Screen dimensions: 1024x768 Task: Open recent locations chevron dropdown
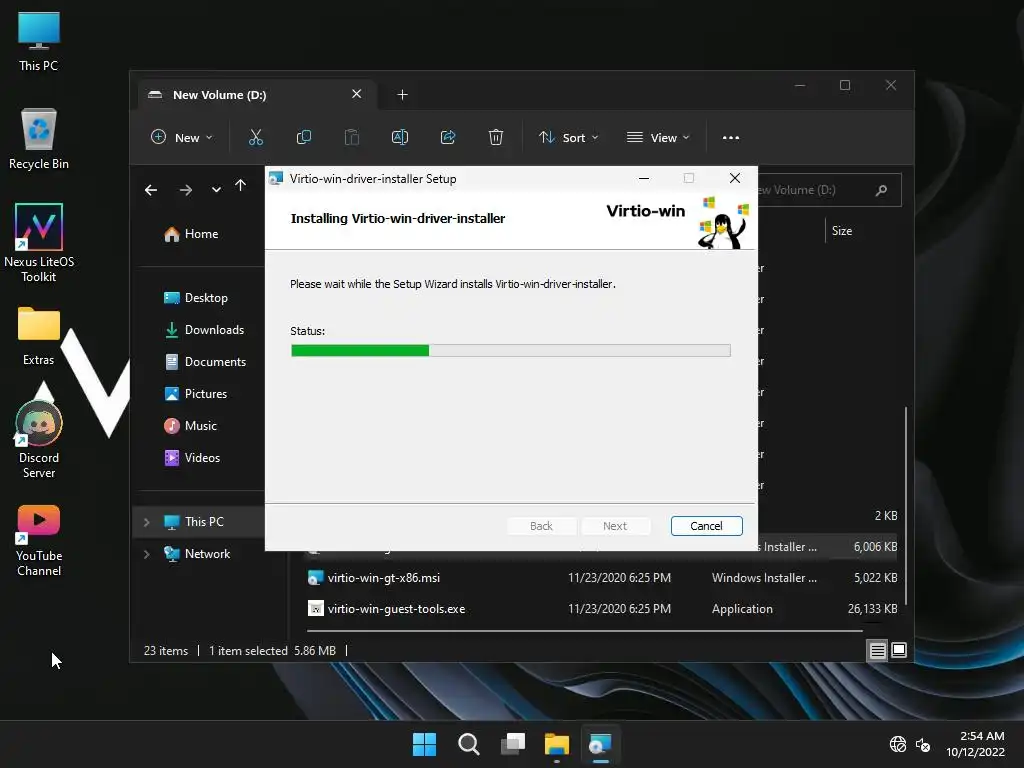(x=216, y=189)
